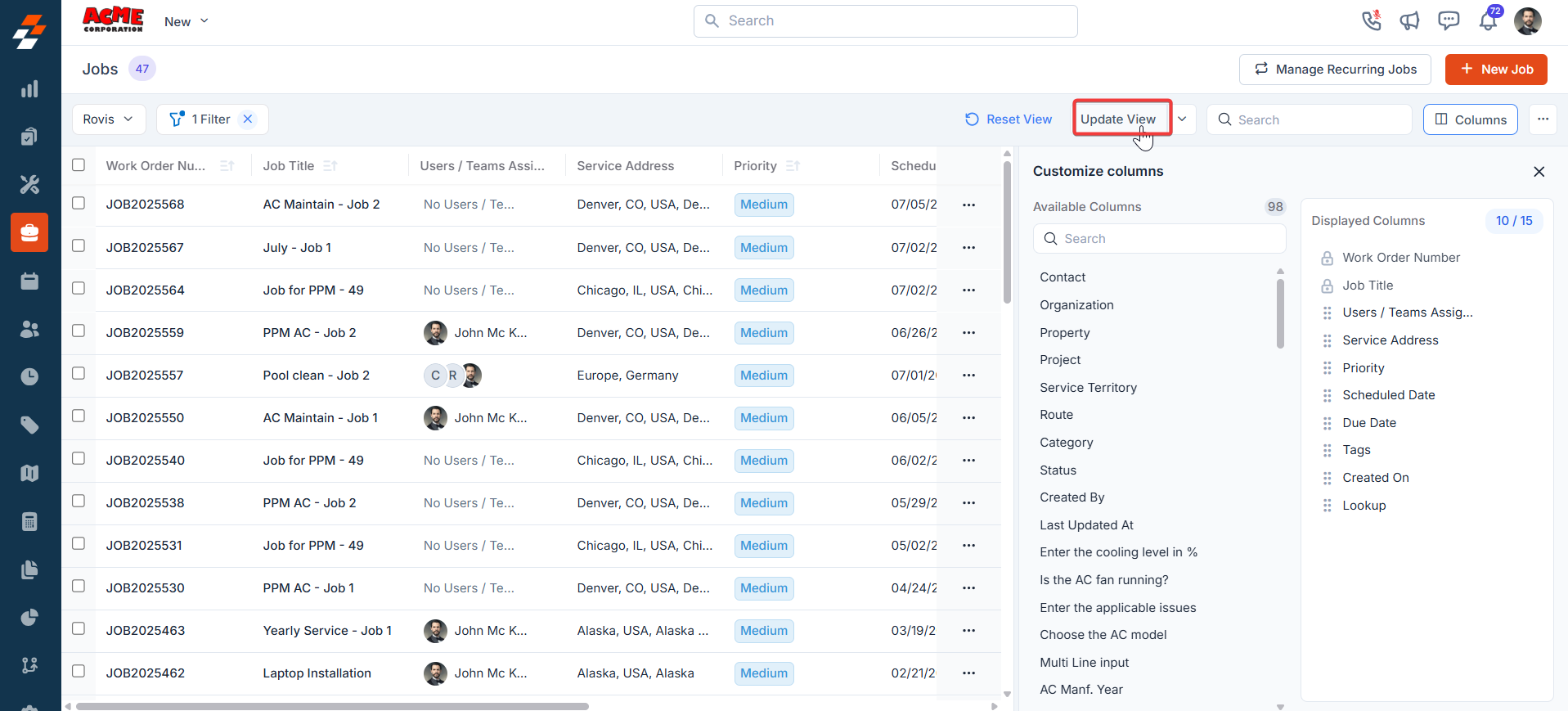This screenshot has height=711, width=1568.
Task: Sort by Work Order Number column icon
Action: point(227,166)
